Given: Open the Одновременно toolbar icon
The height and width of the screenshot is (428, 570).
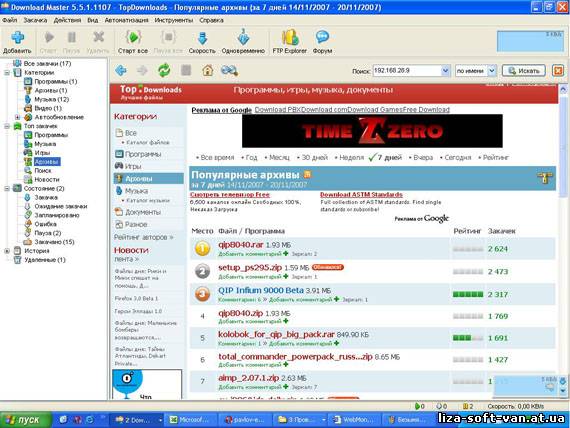Looking at the screenshot, I should [243, 37].
